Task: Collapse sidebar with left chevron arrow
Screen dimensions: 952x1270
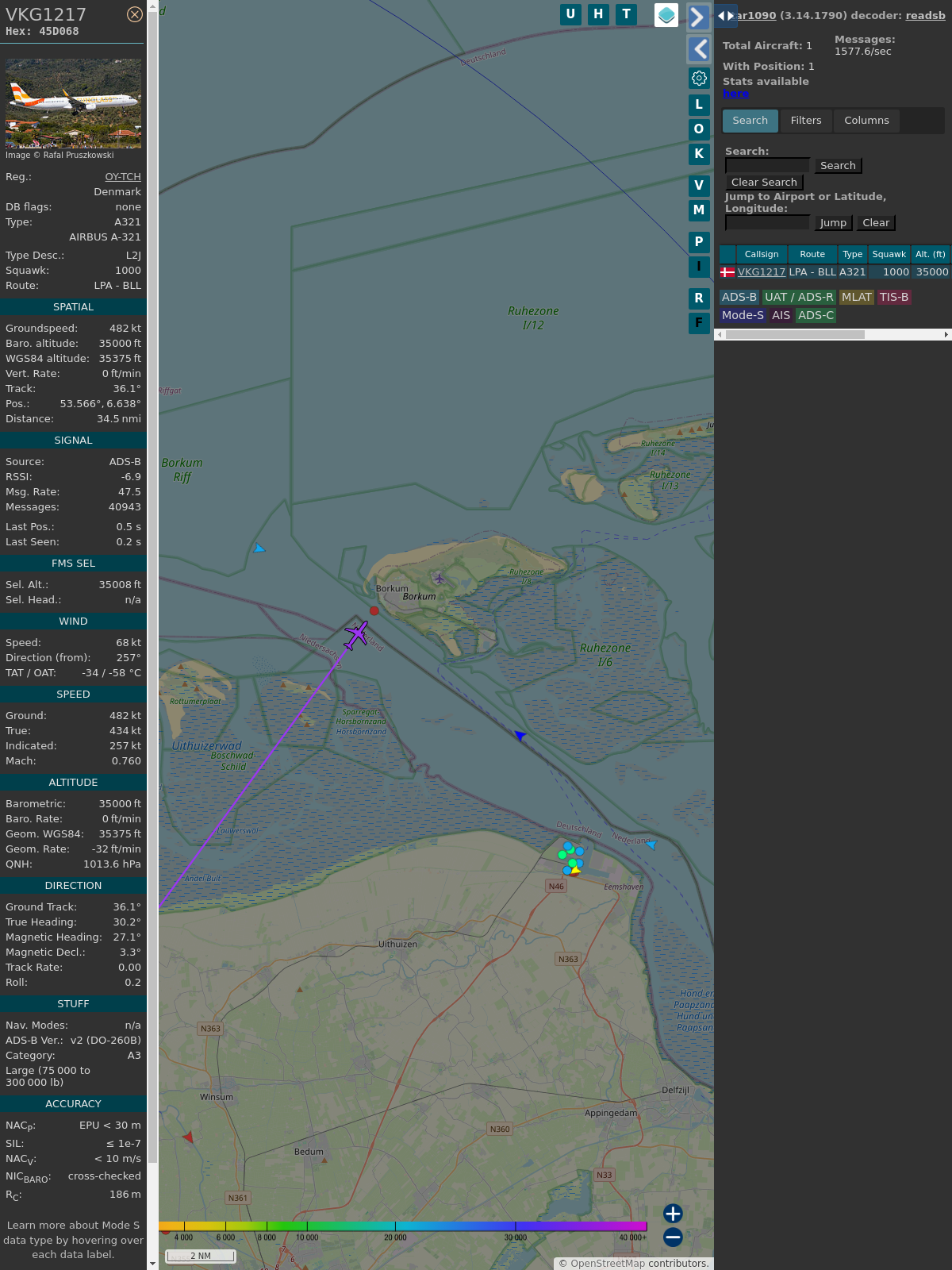Action: (x=698, y=49)
